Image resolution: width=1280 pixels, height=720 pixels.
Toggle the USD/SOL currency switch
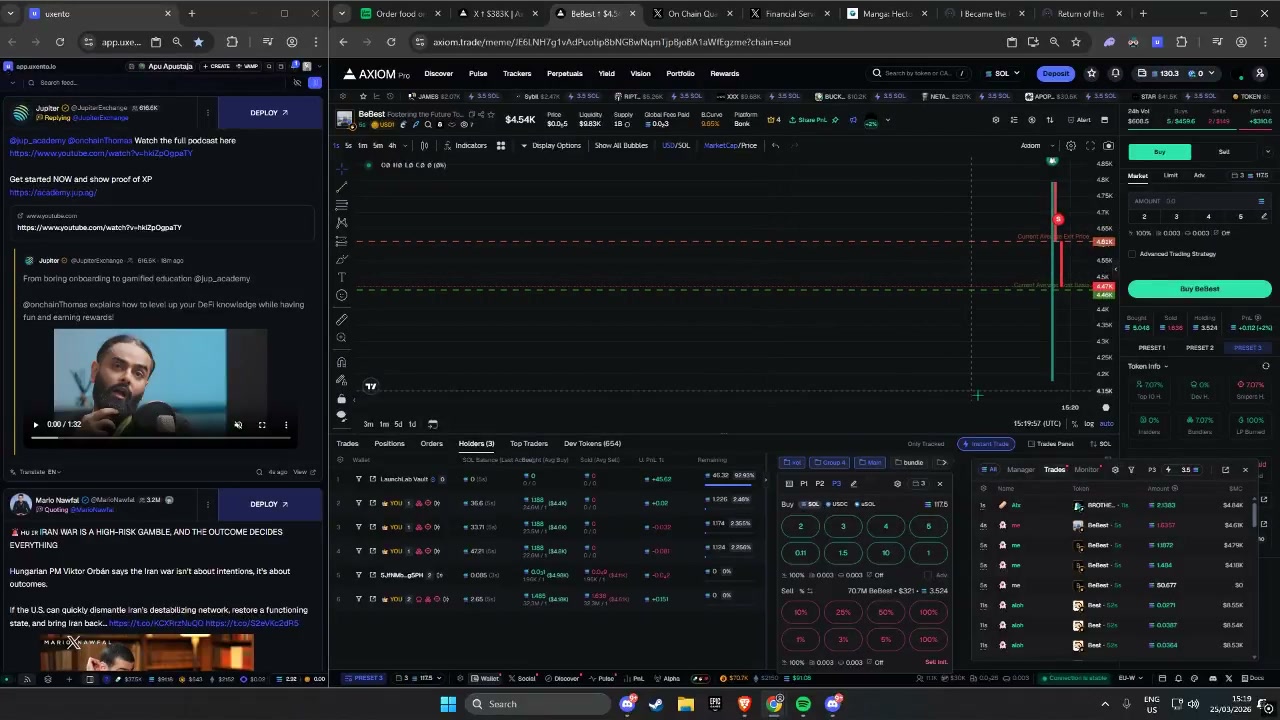(x=676, y=146)
